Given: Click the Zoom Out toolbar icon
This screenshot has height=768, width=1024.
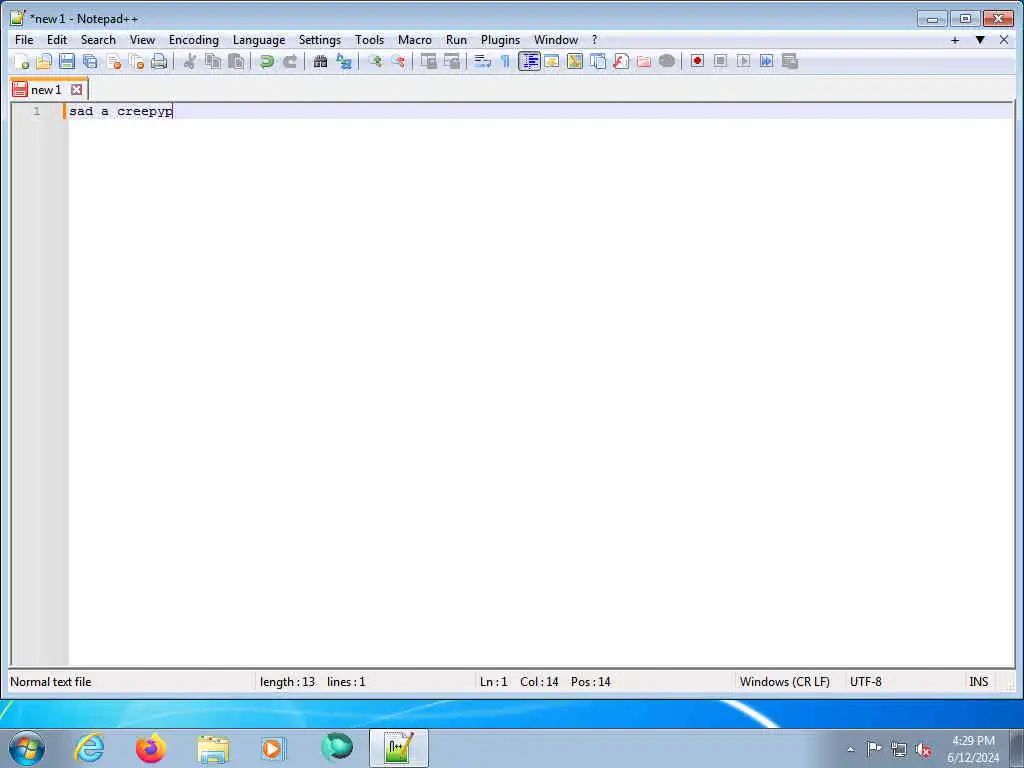Looking at the screenshot, I should (x=398, y=61).
